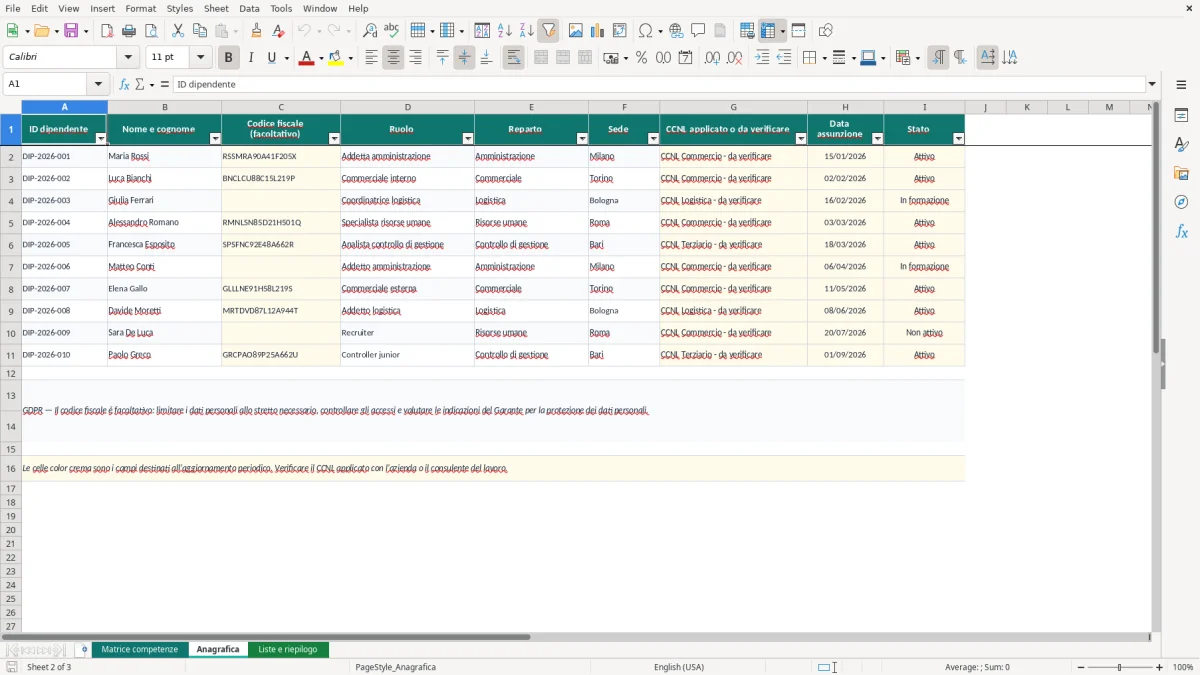
Task: Insert hyperlink toolbar icon
Action: [x=676, y=31]
